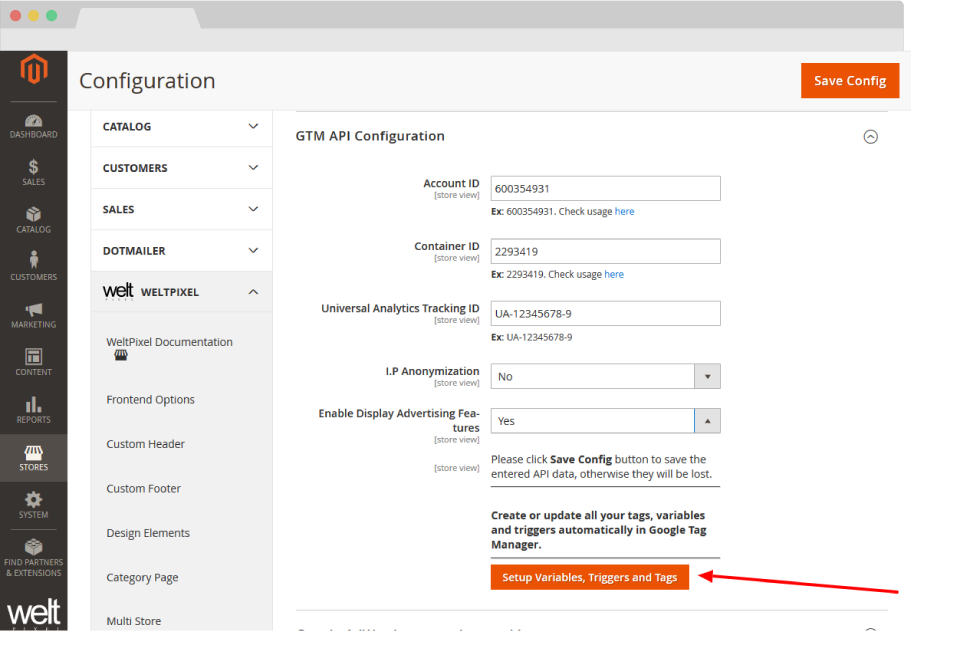This screenshot has width=960, height=647.
Task: Click the Magento logo icon
Action: tap(34, 70)
